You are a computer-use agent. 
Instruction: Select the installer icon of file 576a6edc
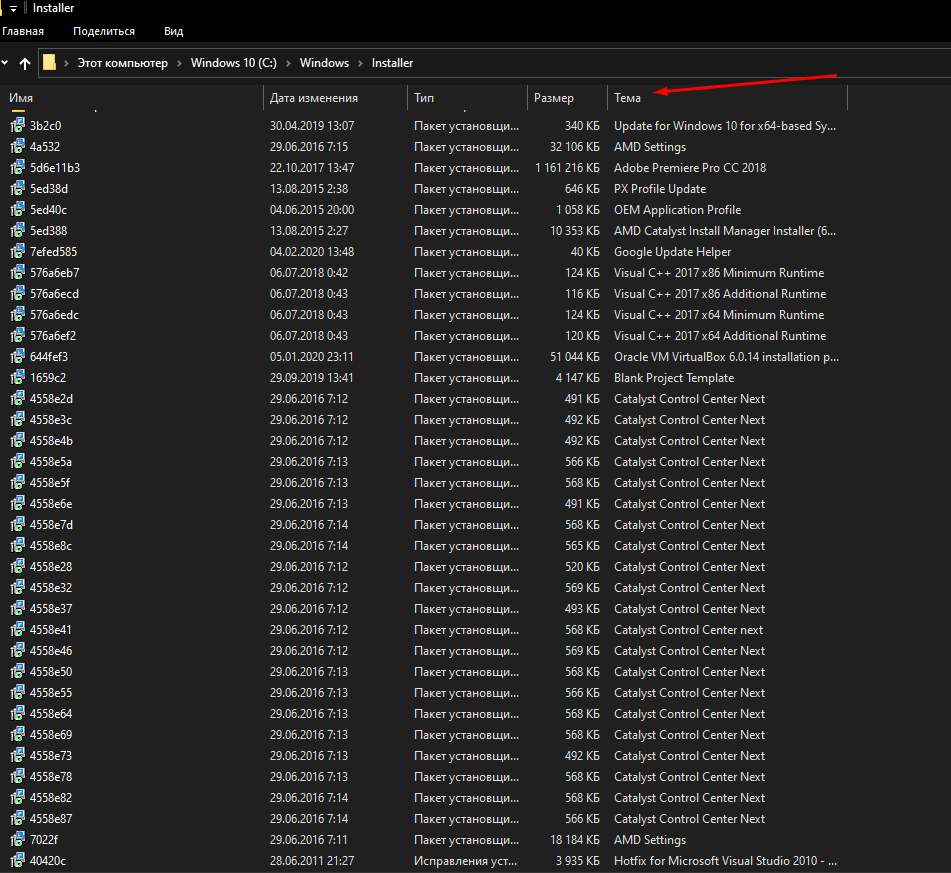point(18,314)
